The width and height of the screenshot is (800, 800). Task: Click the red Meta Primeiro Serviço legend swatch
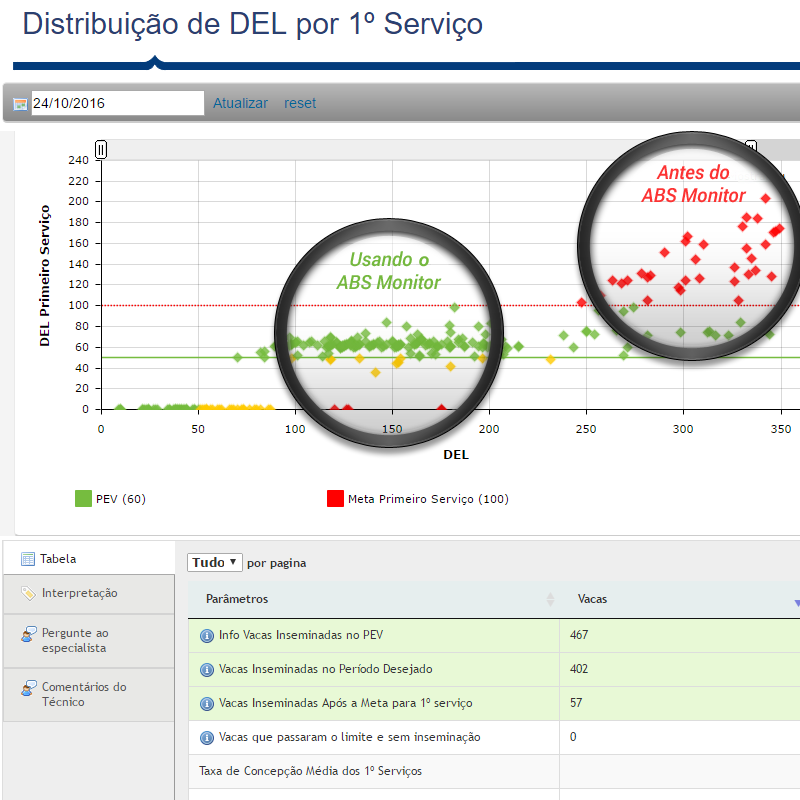[x=335, y=498]
